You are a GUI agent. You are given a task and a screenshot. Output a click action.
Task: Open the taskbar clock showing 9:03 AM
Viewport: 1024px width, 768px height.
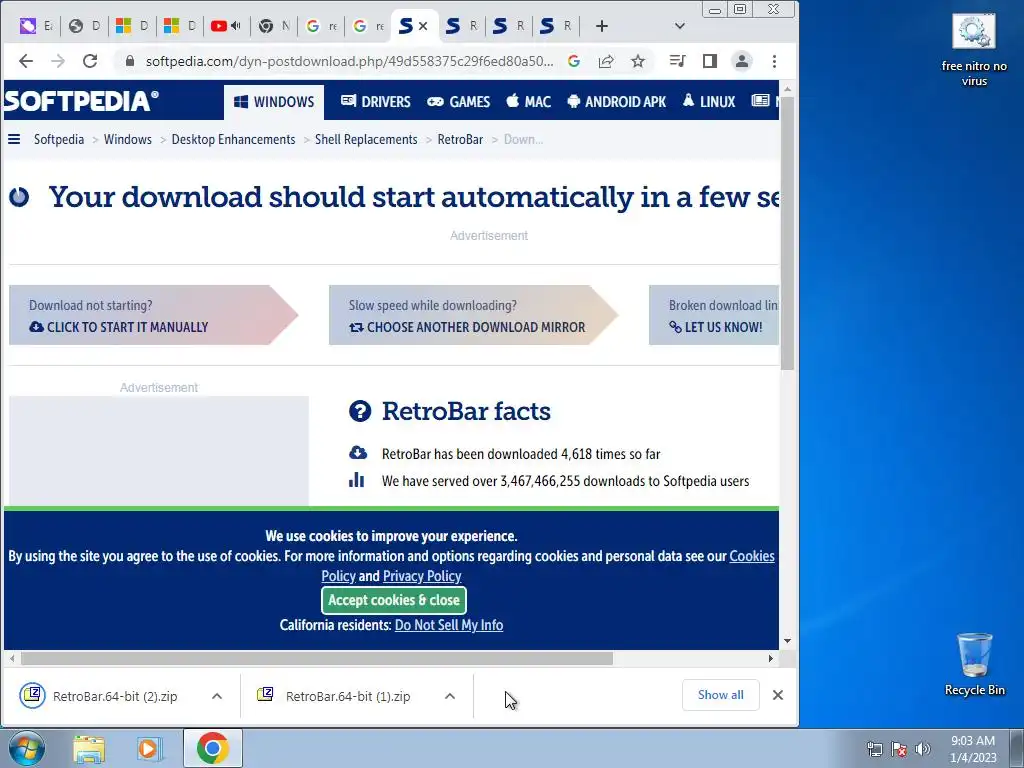coord(973,749)
